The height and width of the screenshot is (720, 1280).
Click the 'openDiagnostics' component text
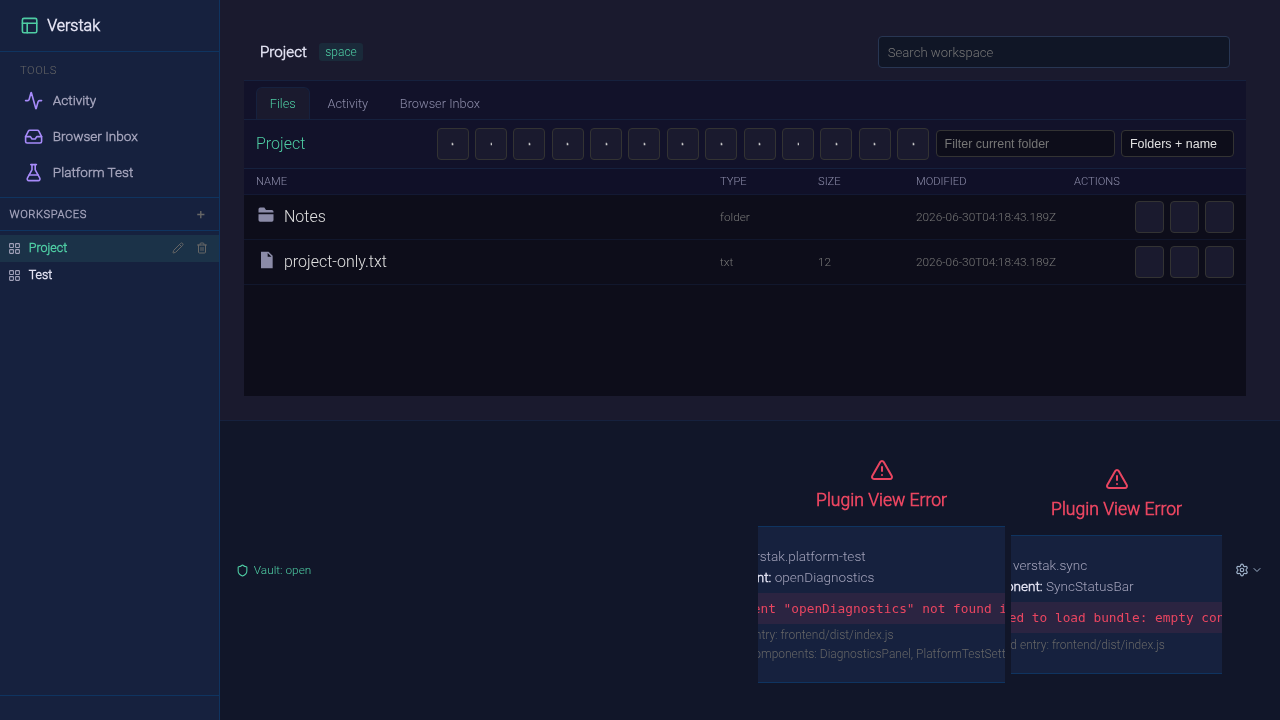[x=824, y=578]
